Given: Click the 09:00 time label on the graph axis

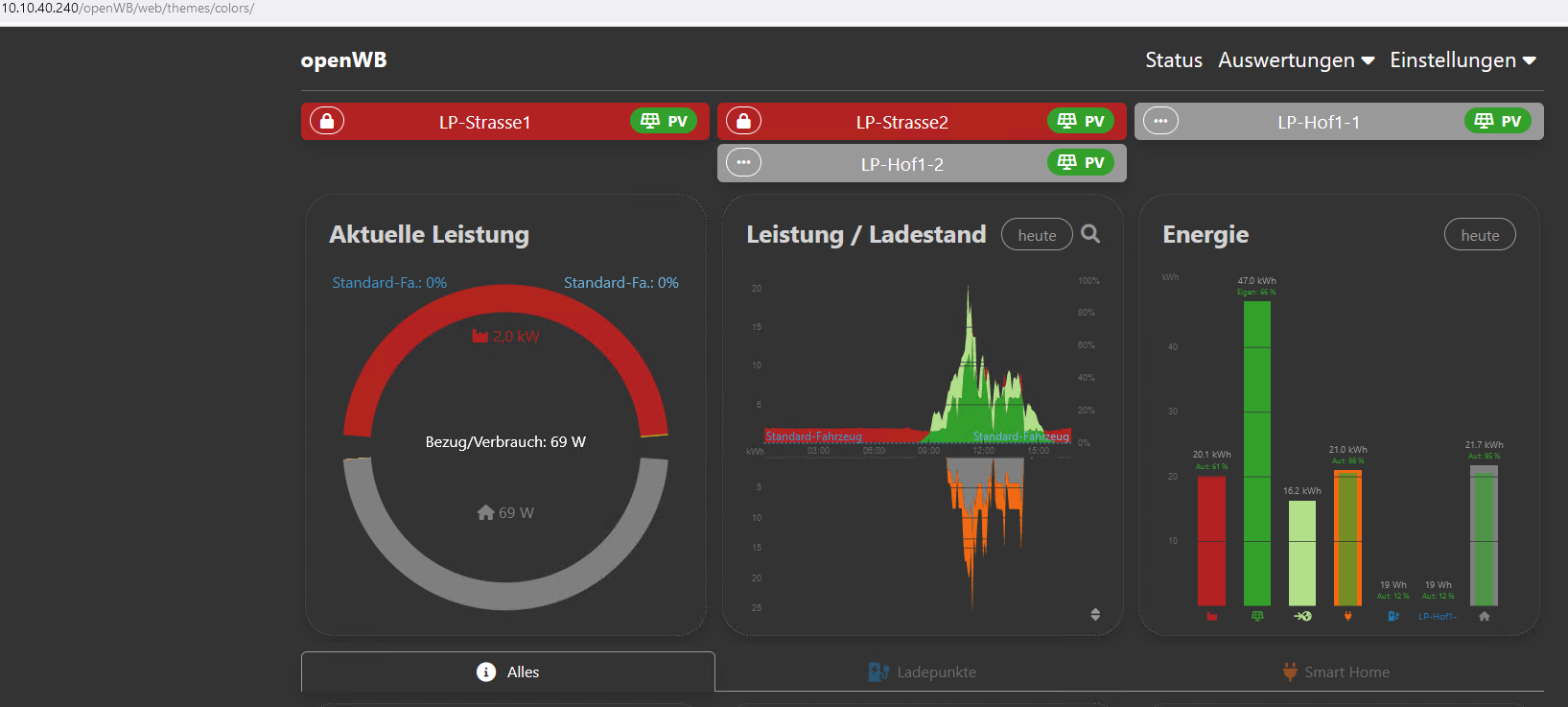Looking at the screenshot, I should pyautogui.click(x=929, y=451).
